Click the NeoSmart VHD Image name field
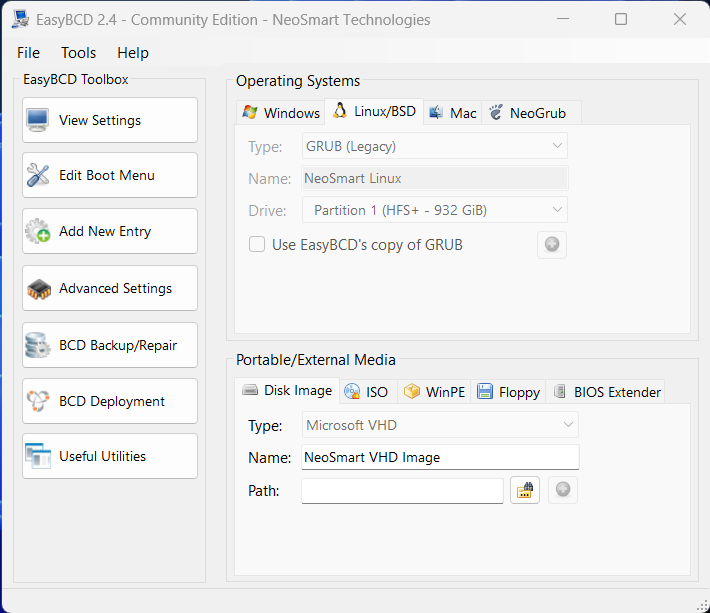Image resolution: width=710 pixels, height=613 pixels. (x=440, y=457)
